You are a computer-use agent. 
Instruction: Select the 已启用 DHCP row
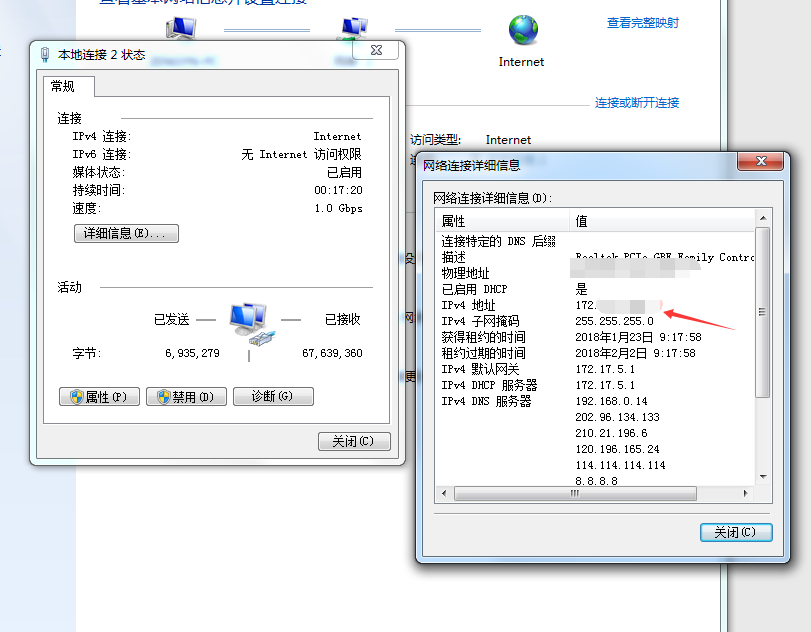[x=595, y=289]
